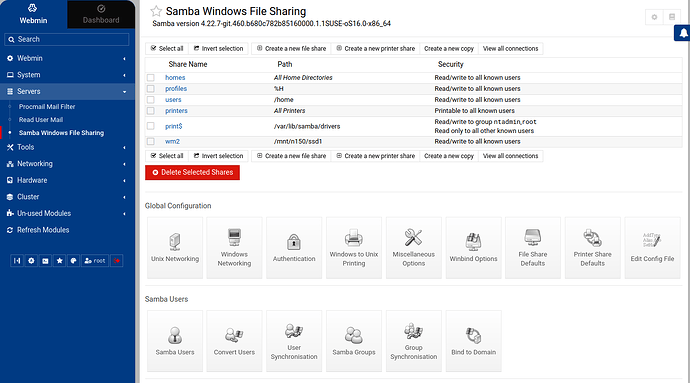
Task: Click the '/mnt/n150/ssd1' path cell
Action: pyautogui.click(x=298, y=141)
